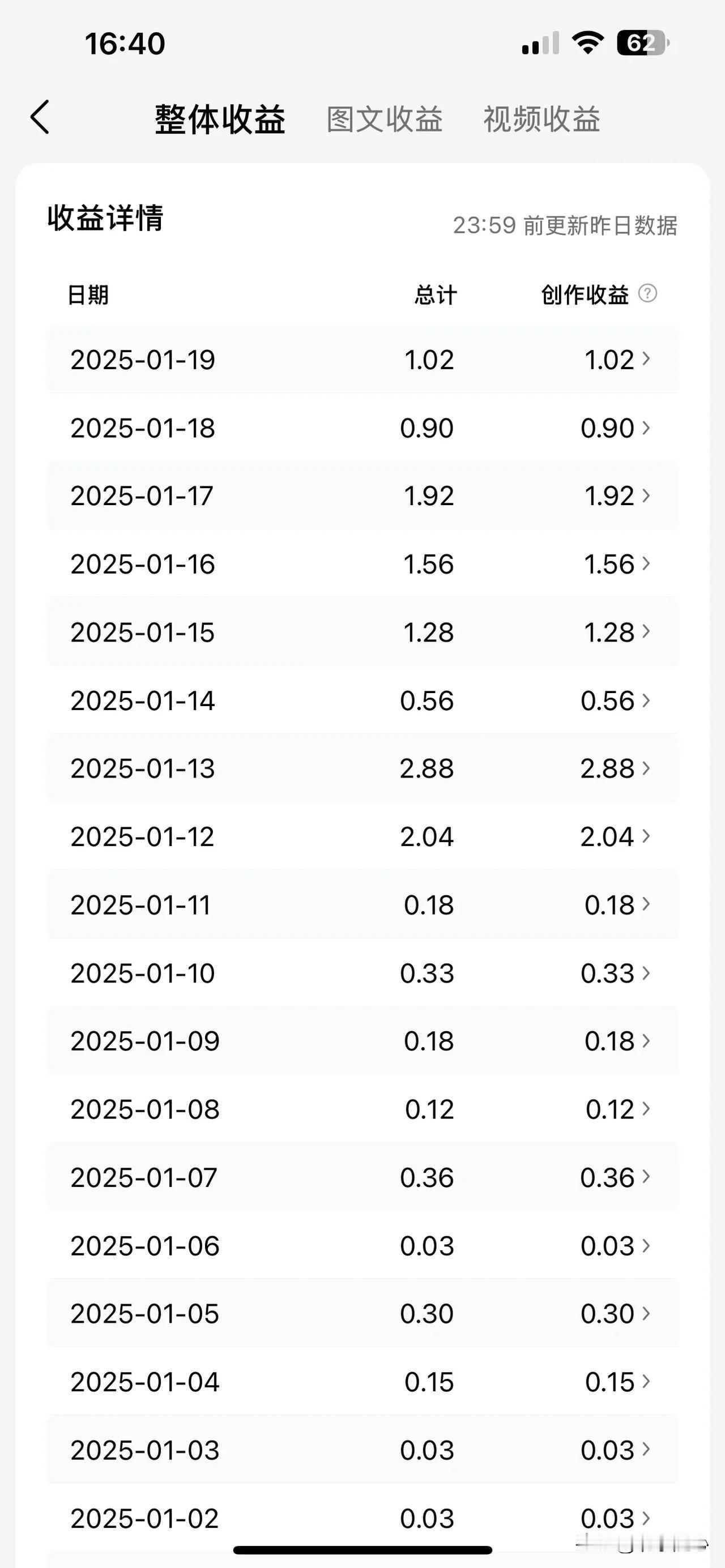The width and height of the screenshot is (725, 1568).
Task: Open creation income 1.56 for 2025-01-16
Action: coord(609,564)
